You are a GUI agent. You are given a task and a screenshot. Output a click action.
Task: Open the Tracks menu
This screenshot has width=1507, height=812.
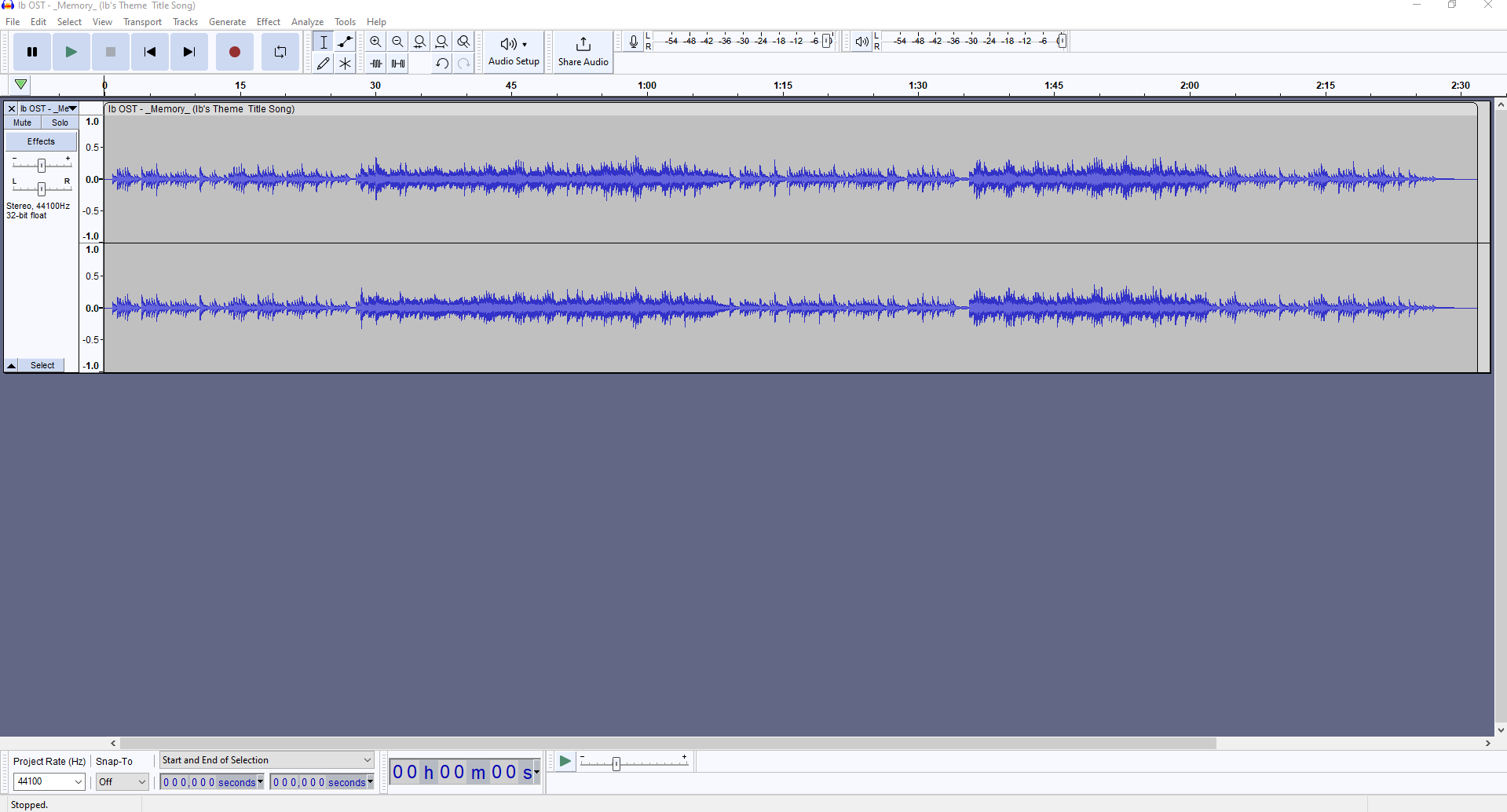coord(185,22)
